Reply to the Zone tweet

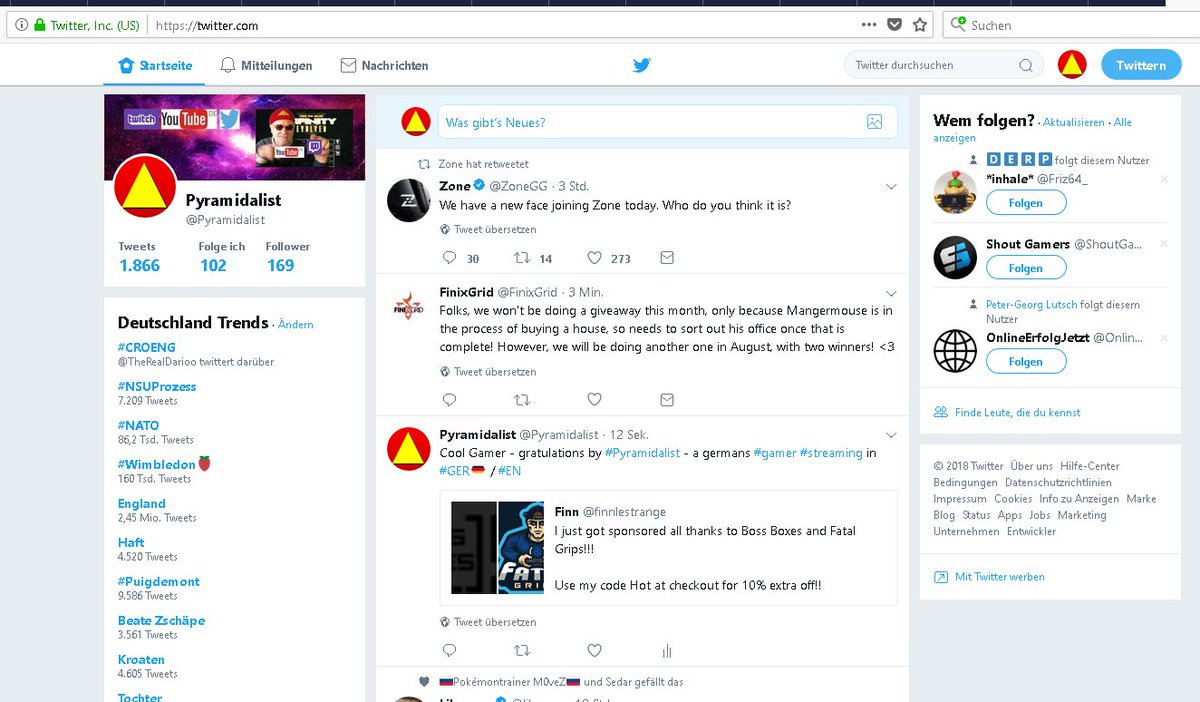[449, 258]
